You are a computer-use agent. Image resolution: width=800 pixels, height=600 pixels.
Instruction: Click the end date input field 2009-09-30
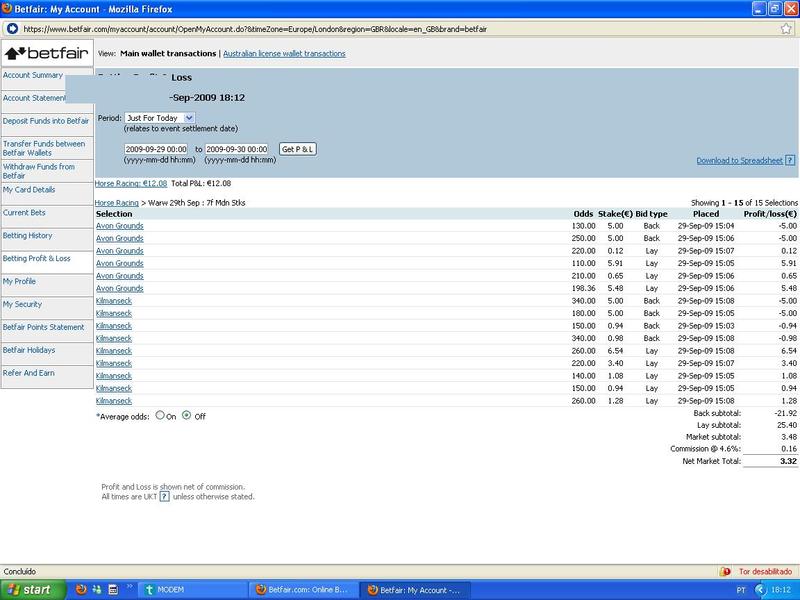[236, 149]
